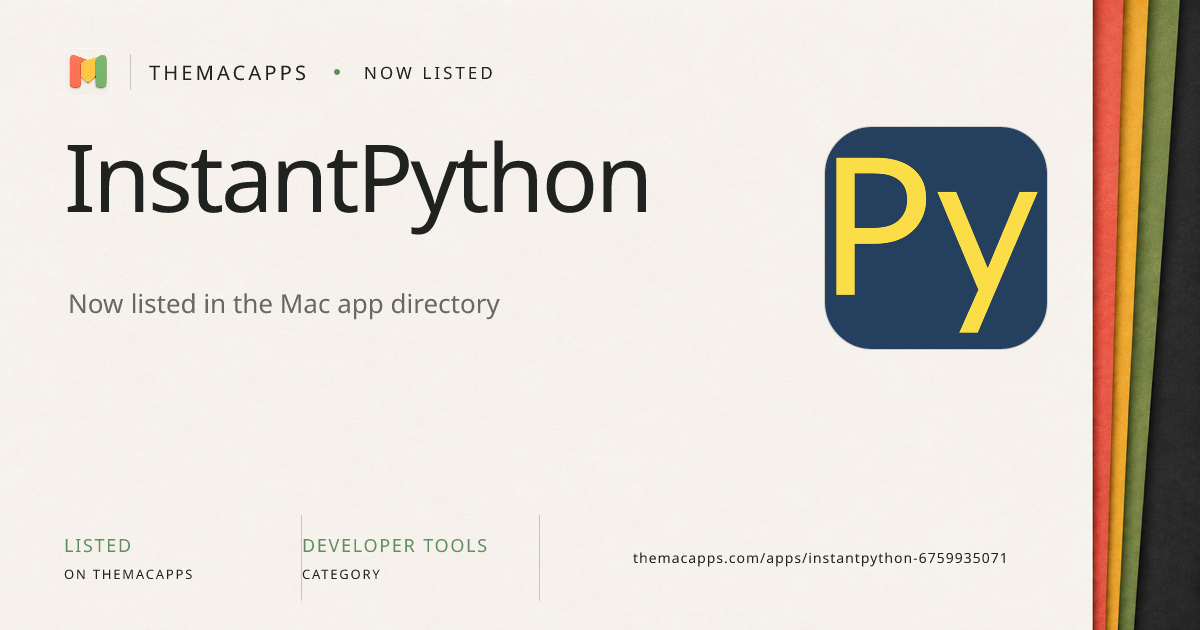1200x630 pixels.
Task: Click the green LISTED label
Action: pyautogui.click(x=98, y=546)
